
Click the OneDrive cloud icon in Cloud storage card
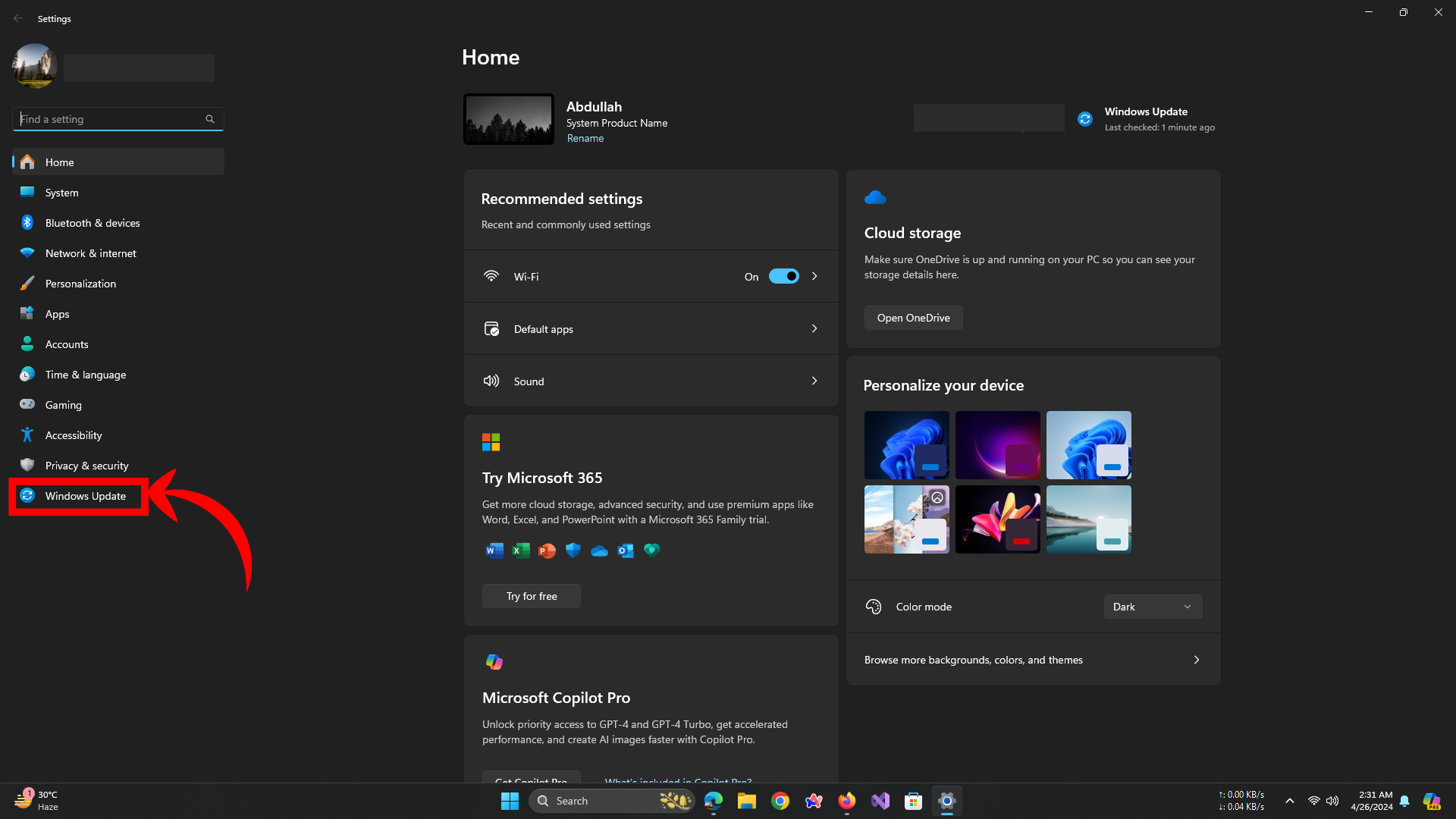tap(875, 198)
